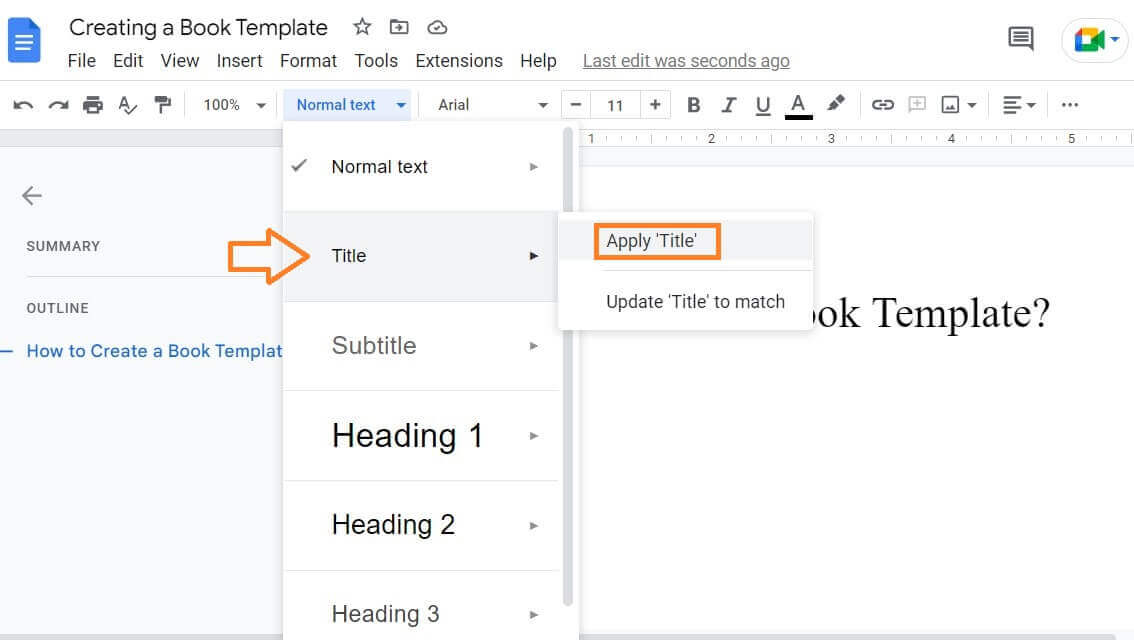Open 'How to Create a Book Template' in outline
Viewport: 1134px width, 640px height.
coord(150,351)
